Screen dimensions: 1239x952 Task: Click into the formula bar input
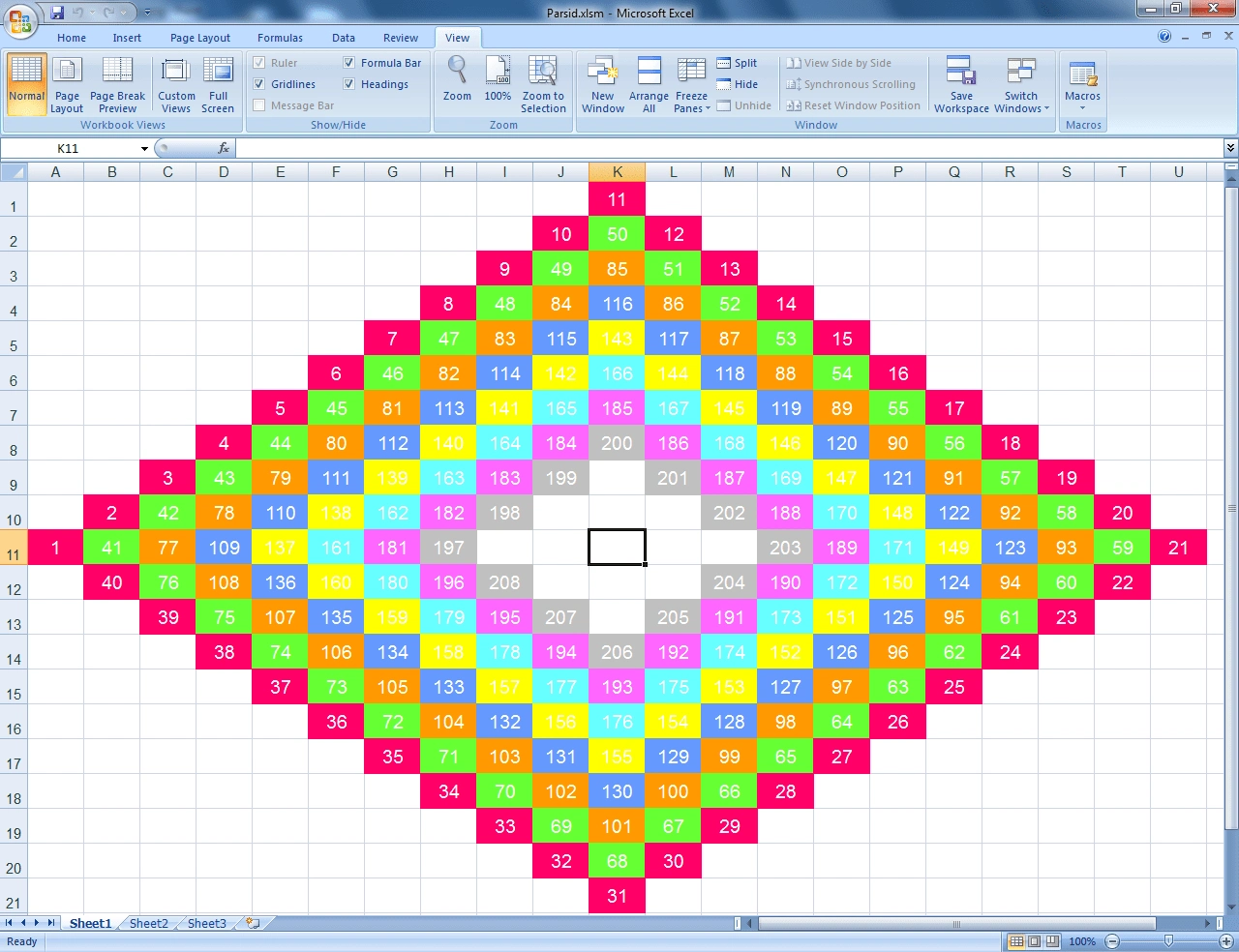point(729,148)
